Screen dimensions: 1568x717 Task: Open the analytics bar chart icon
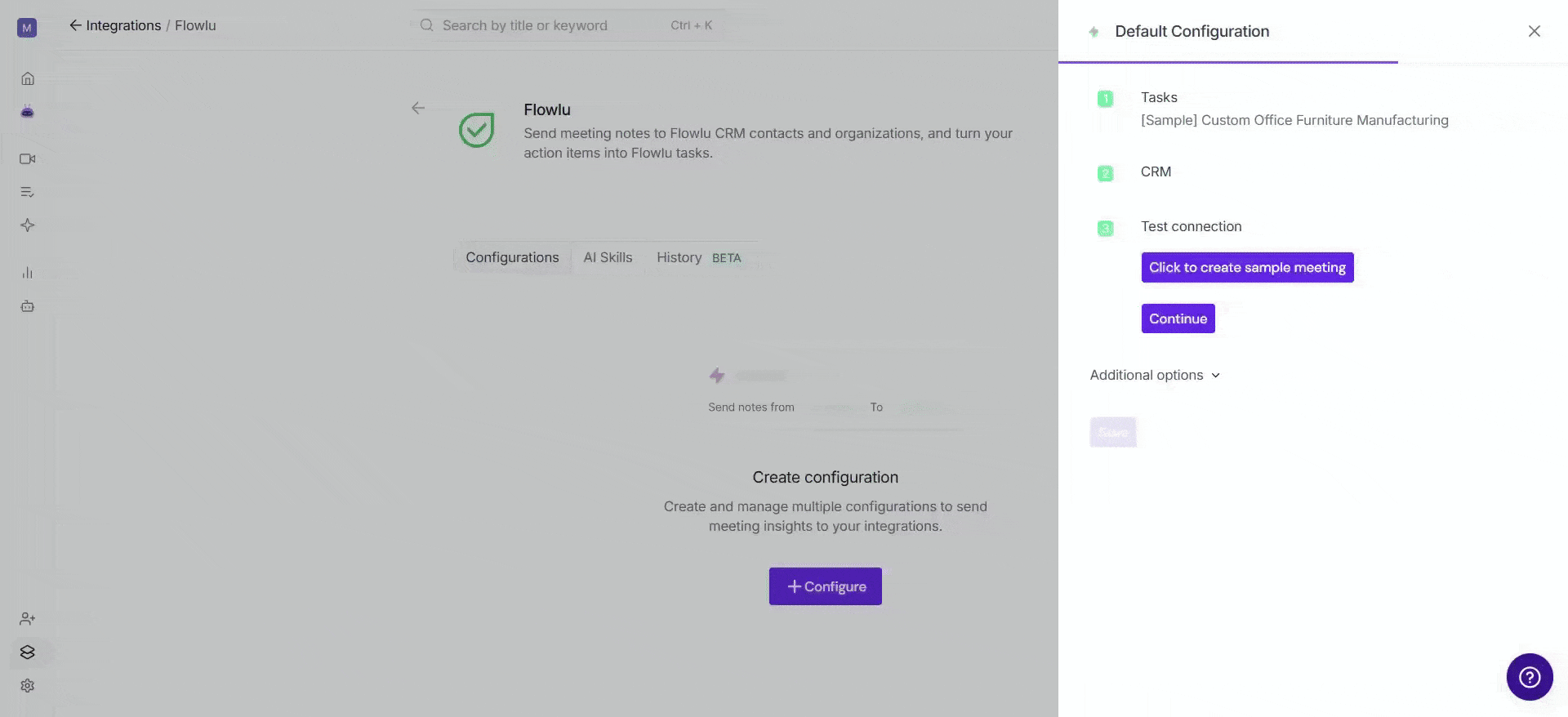pyautogui.click(x=27, y=273)
